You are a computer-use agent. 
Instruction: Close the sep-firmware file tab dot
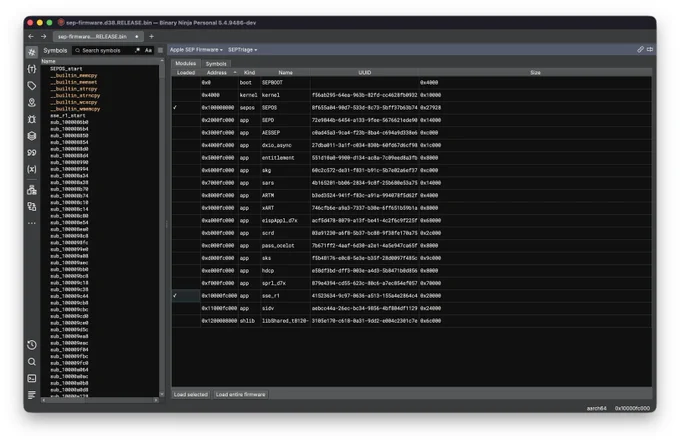[137, 36]
